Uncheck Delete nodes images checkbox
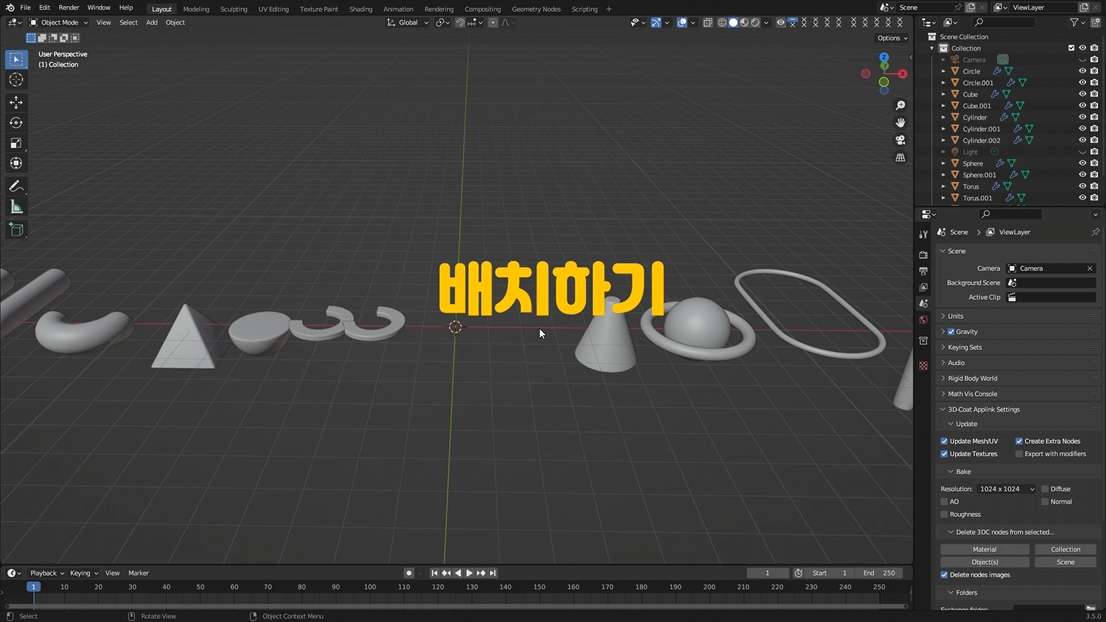This screenshot has width=1106, height=622. coord(944,575)
